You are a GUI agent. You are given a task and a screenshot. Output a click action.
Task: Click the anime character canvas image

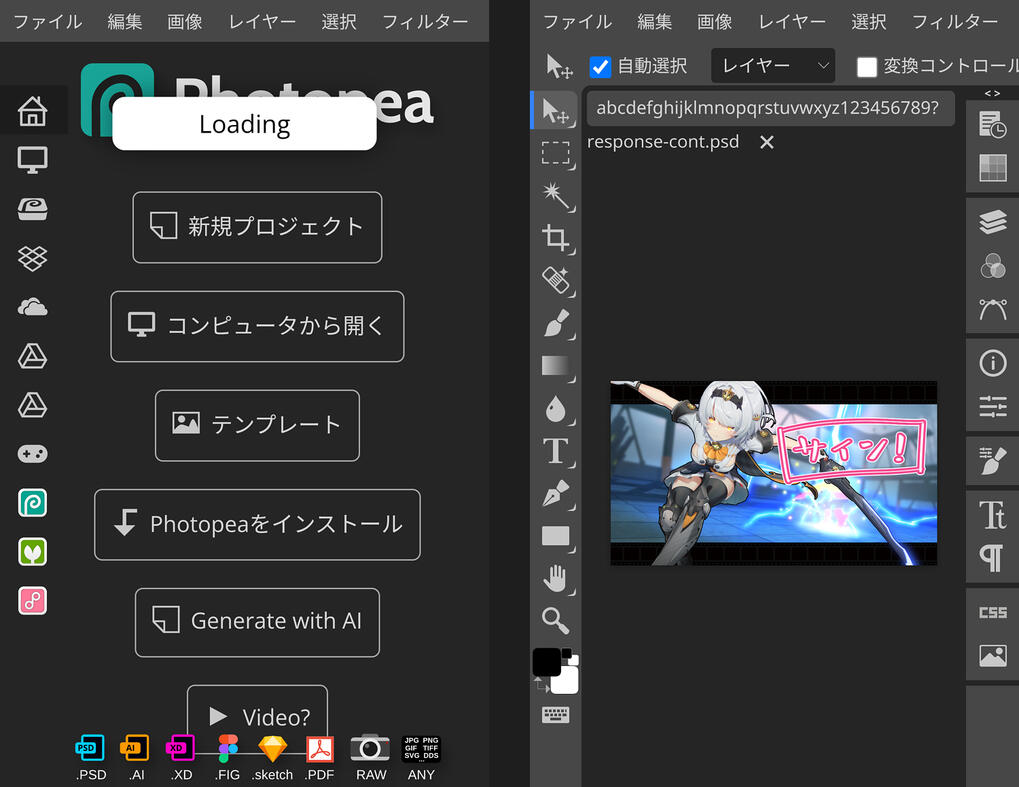coord(773,472)
